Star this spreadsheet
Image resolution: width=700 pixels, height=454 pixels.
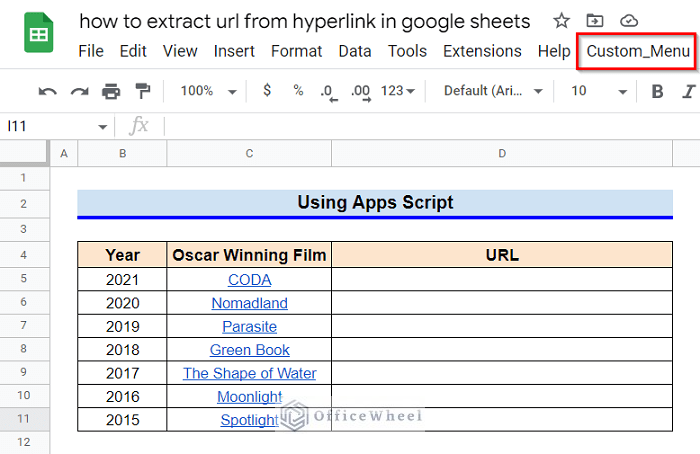click(x=561, y=21)
